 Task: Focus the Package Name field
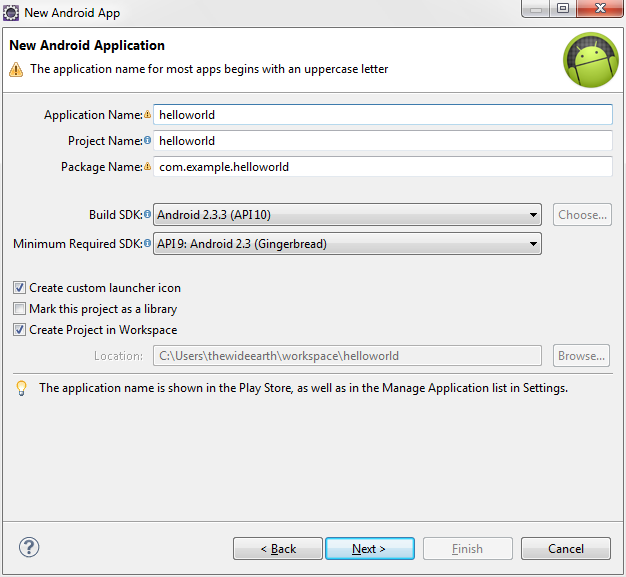(x=383, y=167)
